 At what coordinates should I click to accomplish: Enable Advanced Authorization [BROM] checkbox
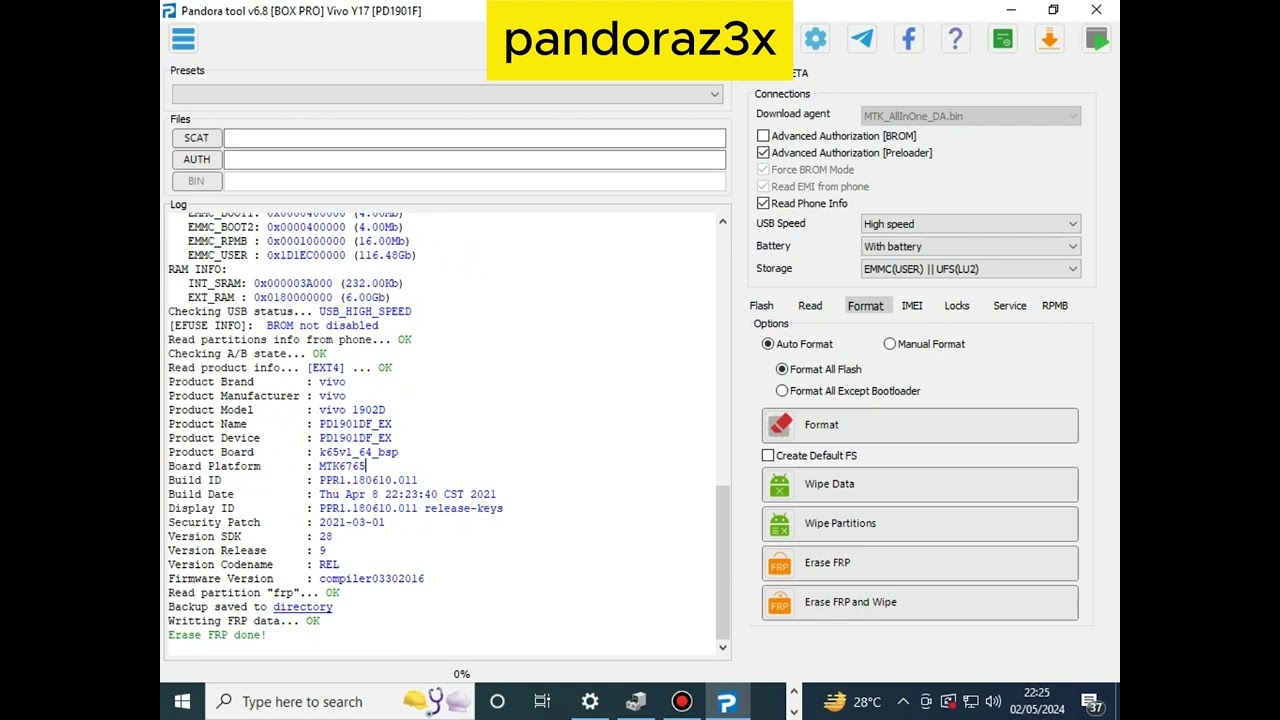click(764, 136)
